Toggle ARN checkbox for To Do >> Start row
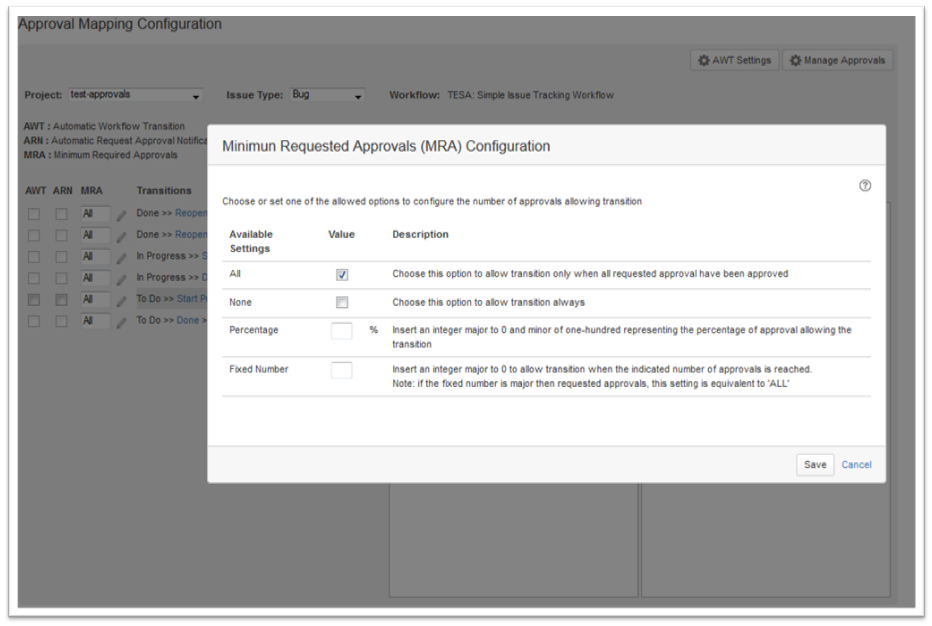 tap(61, 300)
